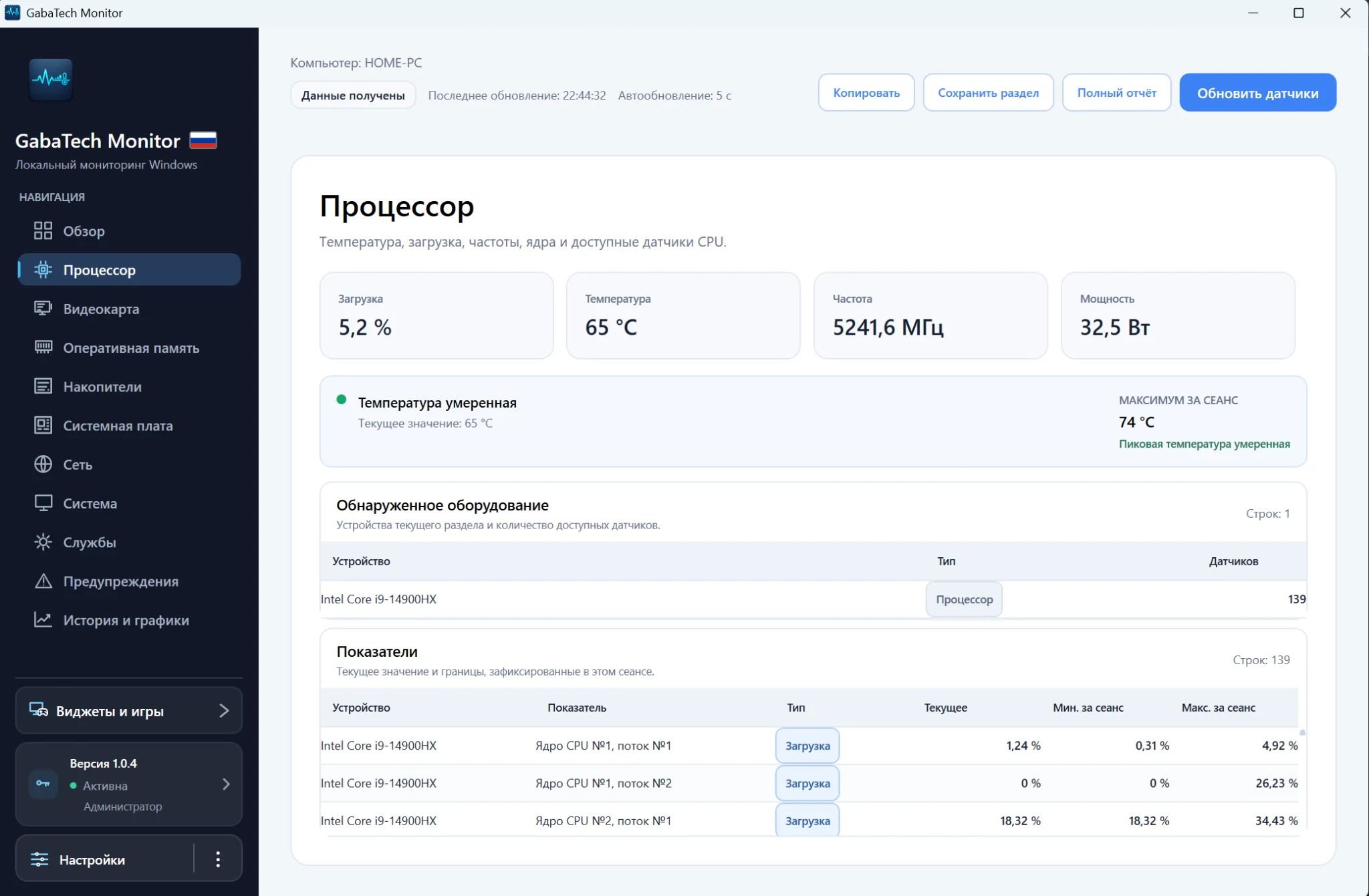
Task: Click Загрузка tag for ядро №2 поток №1
Action: point(807,820)
